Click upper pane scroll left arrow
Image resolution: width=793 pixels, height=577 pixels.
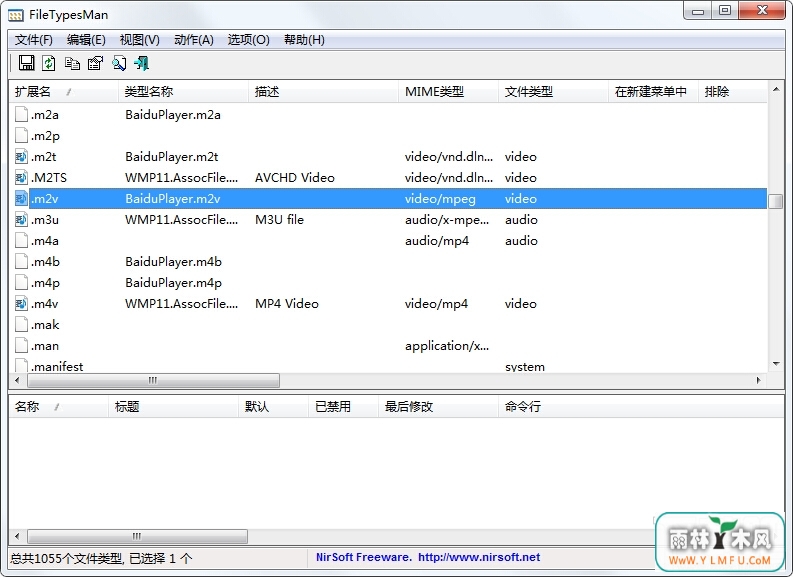pos(18,380)
